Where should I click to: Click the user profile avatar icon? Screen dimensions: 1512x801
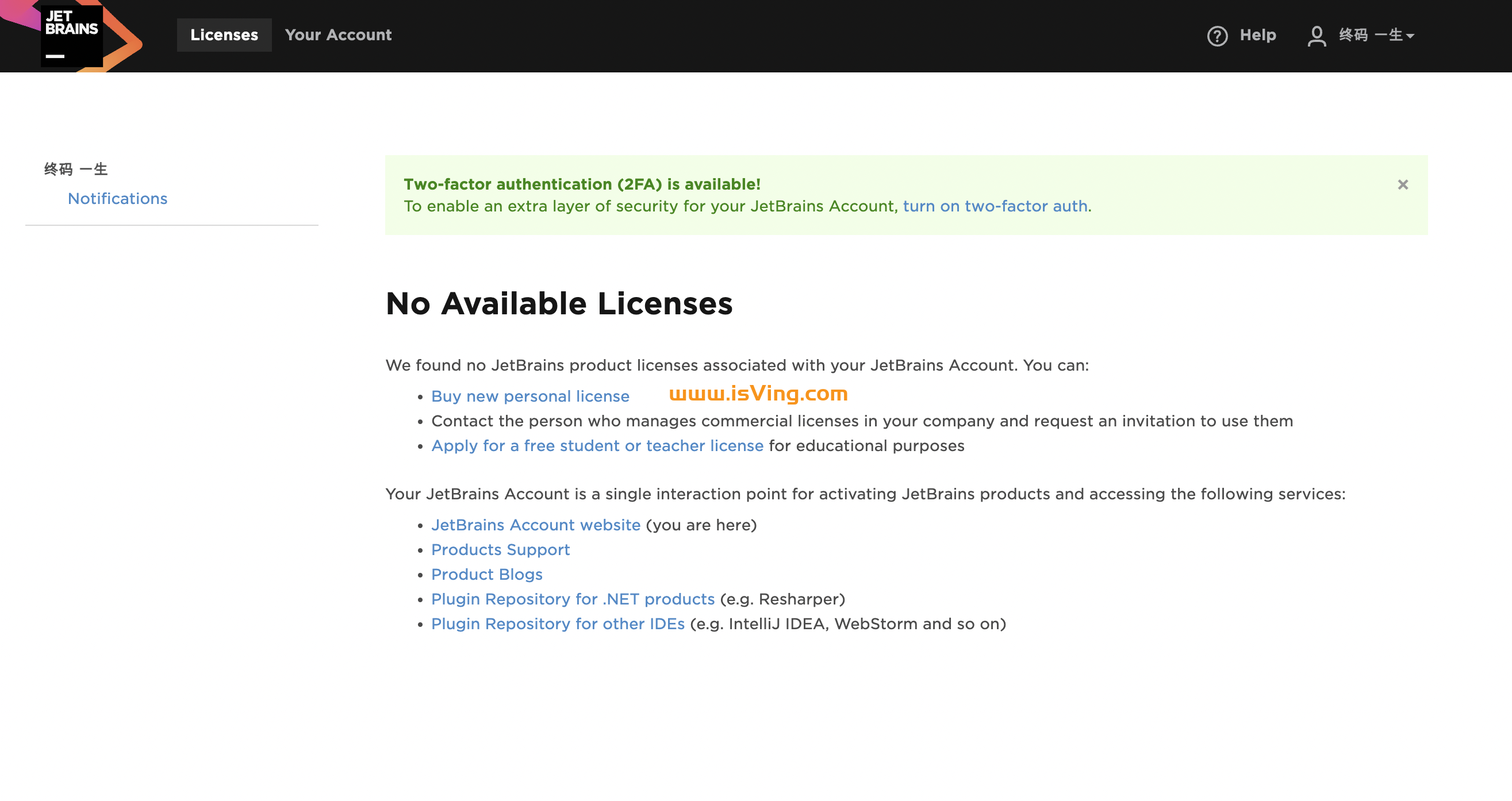coord(1316,36)
